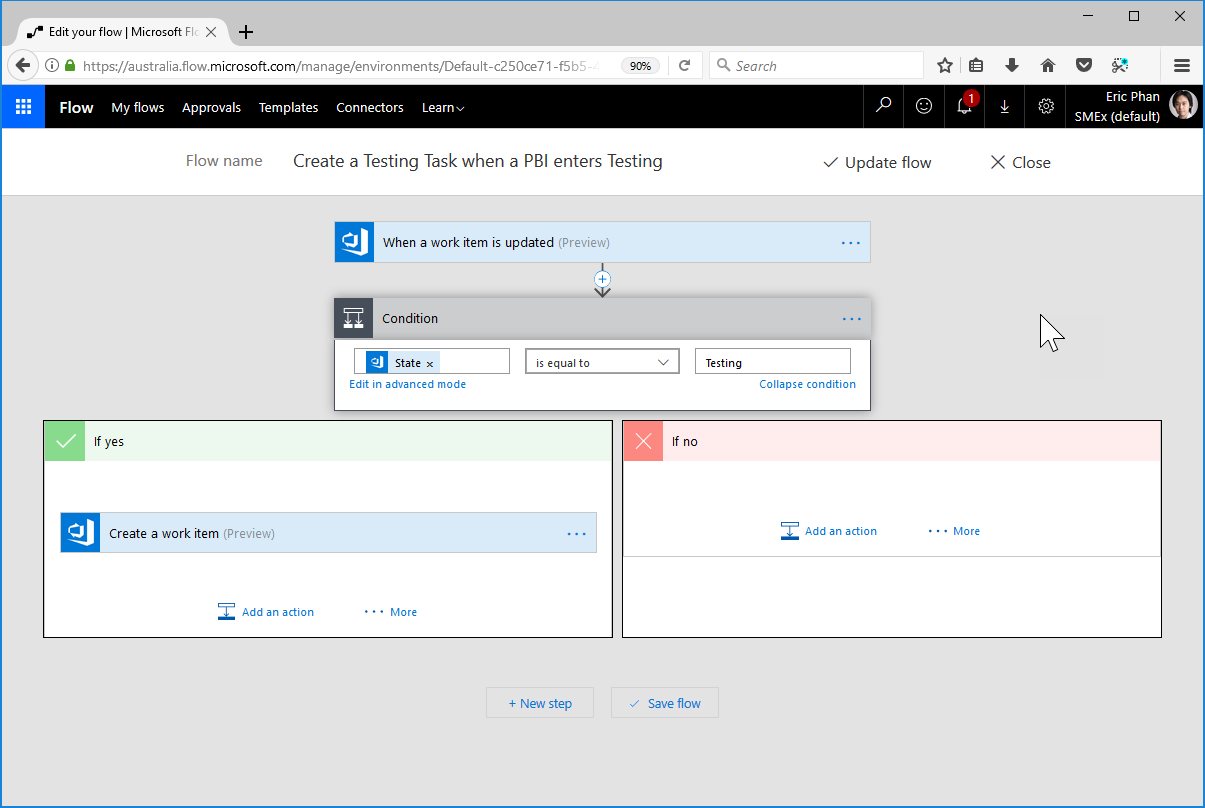
Task: Click the SMEx (default) environment label
Action: [x=1117, y=116]
